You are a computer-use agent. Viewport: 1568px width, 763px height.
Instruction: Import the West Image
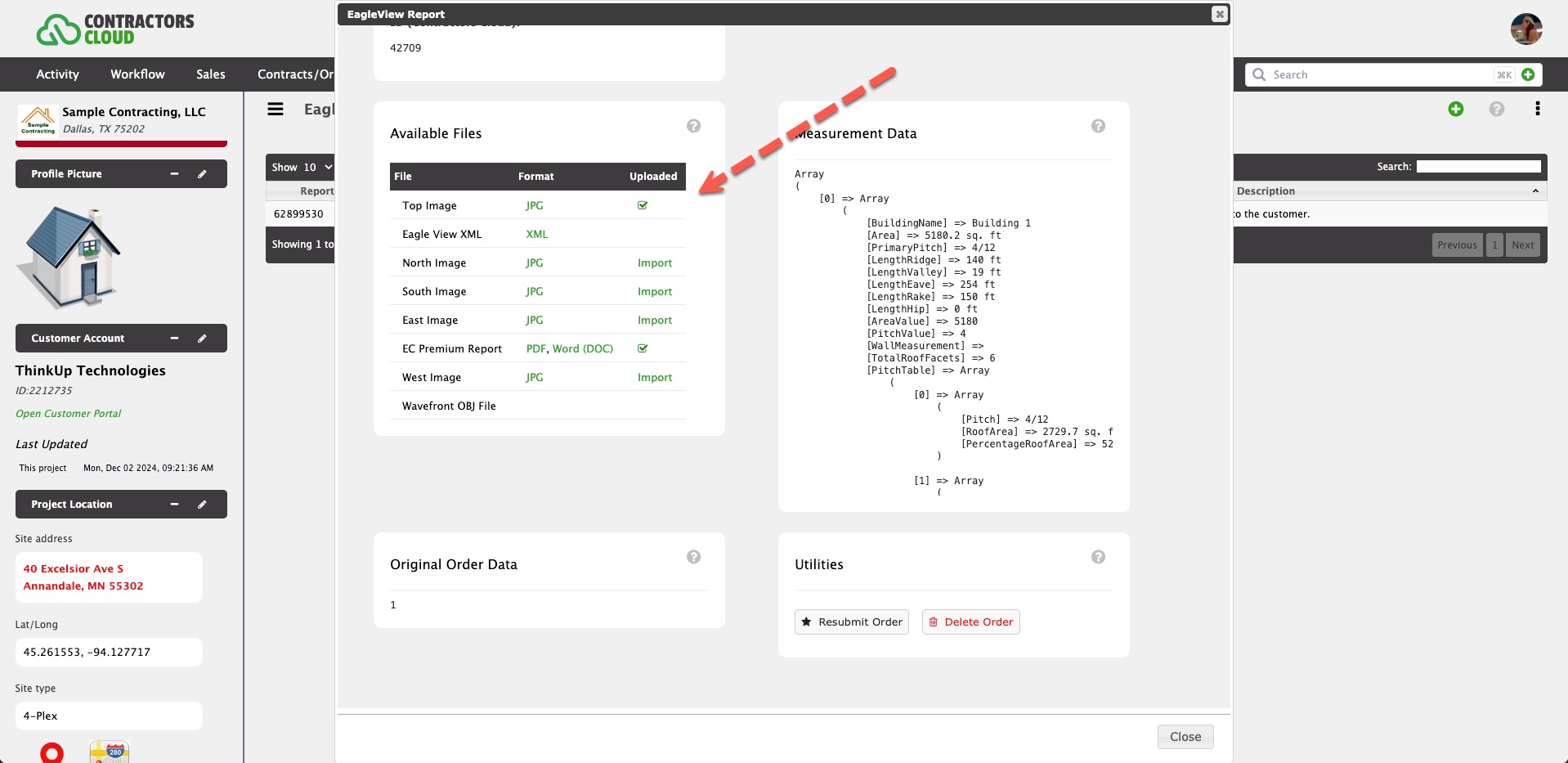pos(655,378)
